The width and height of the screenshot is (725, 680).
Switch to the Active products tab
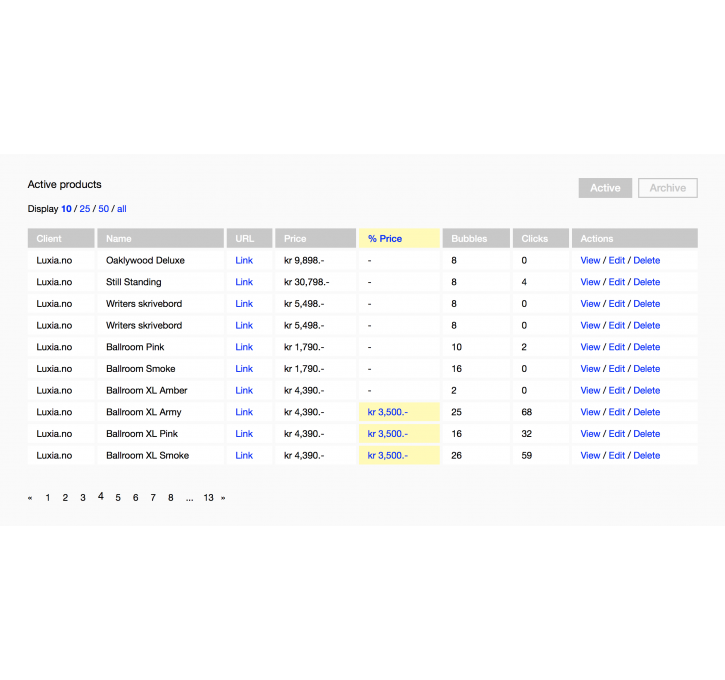tap(605, 188)
